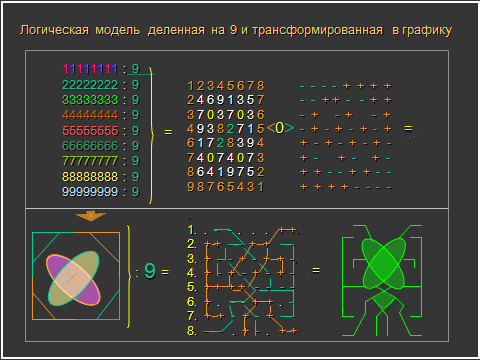Click row label 4. in pattern grid
This screenshot has height=360, width=480.
[192, 273]
